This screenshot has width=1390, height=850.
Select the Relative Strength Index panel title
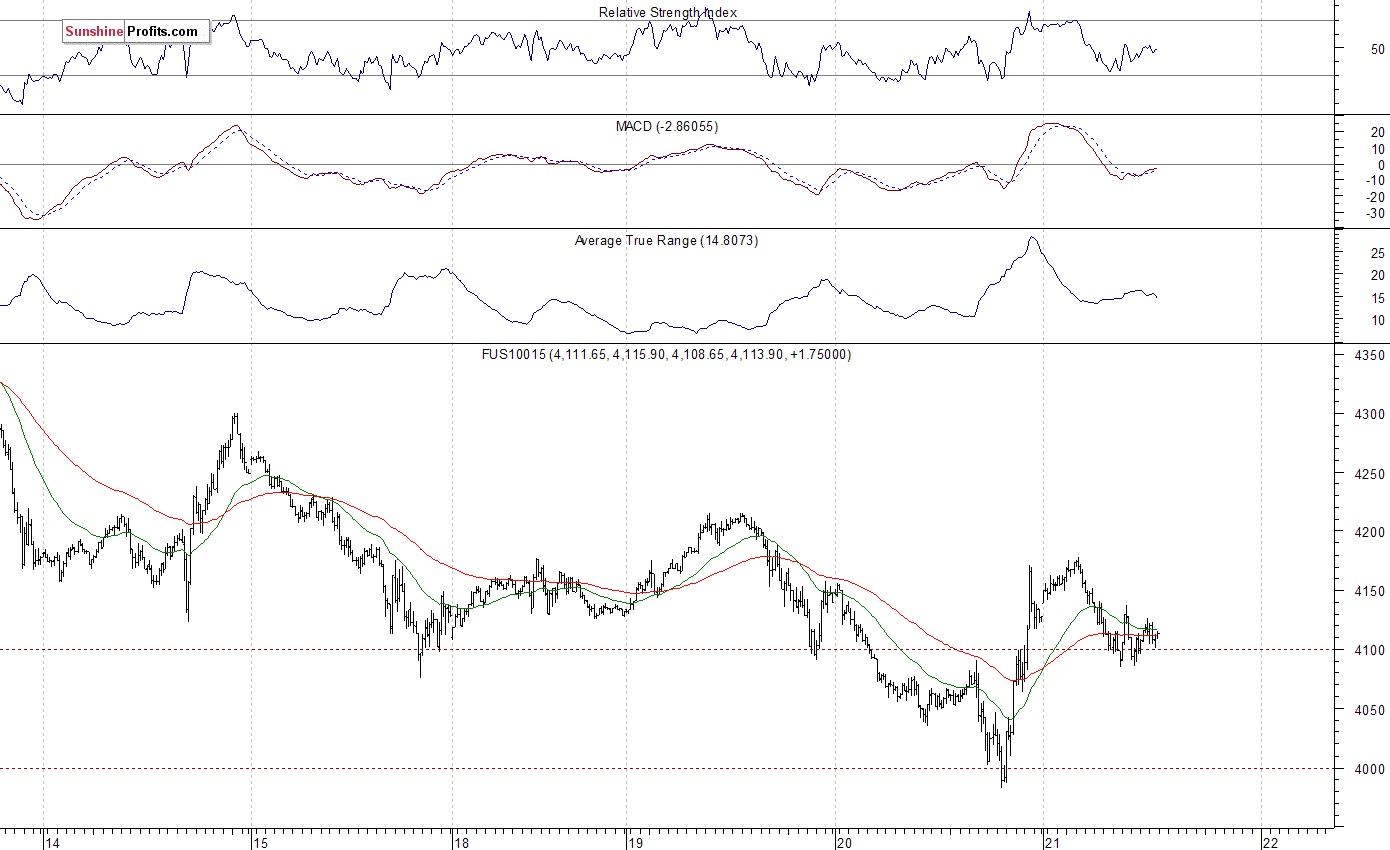(668, 13)
